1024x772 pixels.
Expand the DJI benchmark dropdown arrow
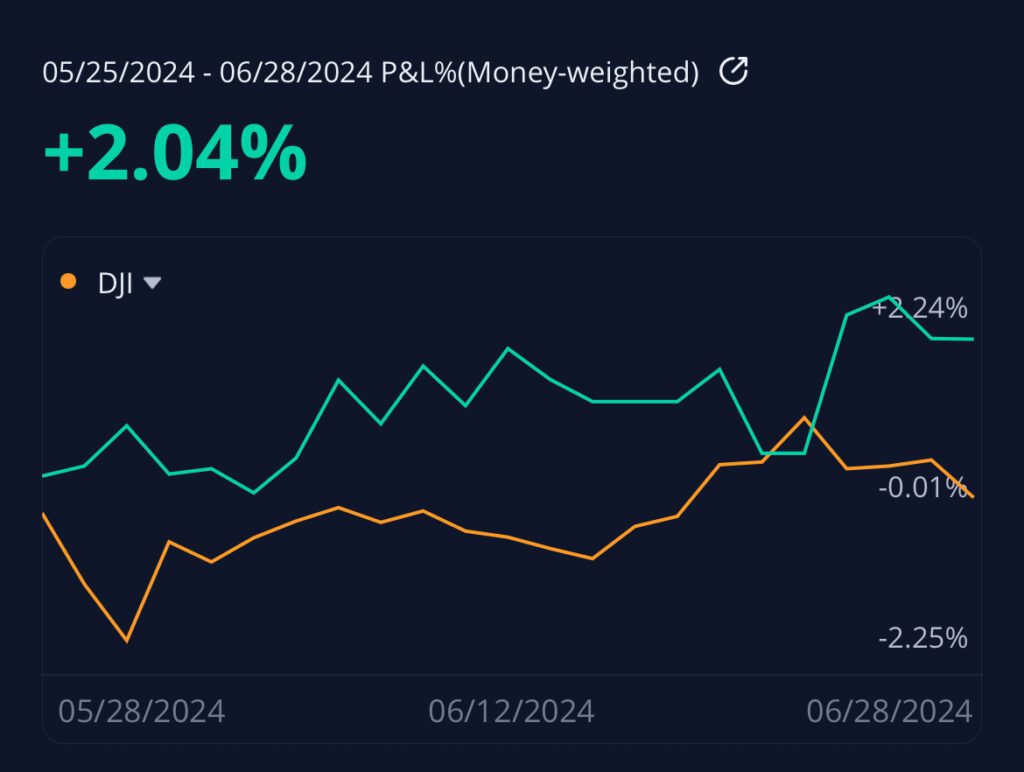[x=152, y=283]
